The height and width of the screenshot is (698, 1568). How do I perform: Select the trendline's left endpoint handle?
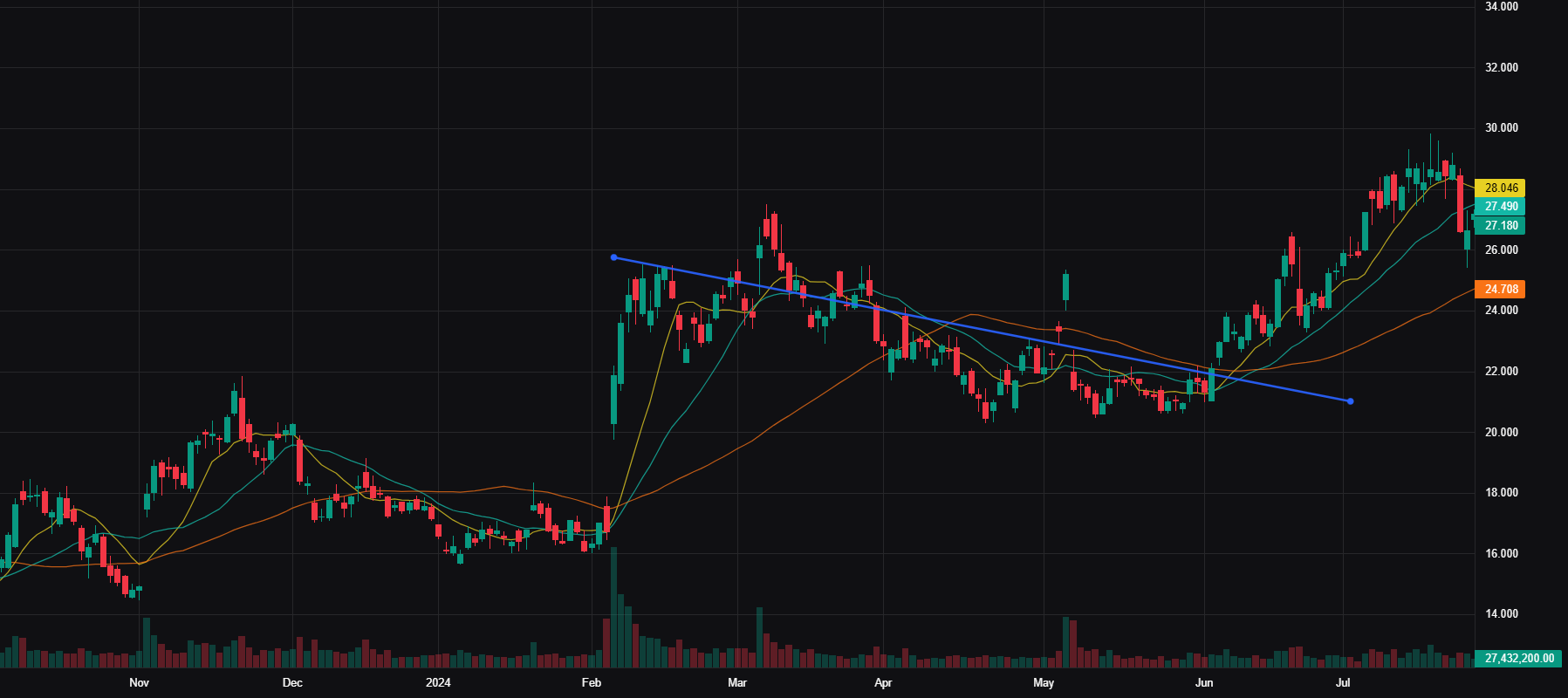pyautogui.click(x=614, y=257)
